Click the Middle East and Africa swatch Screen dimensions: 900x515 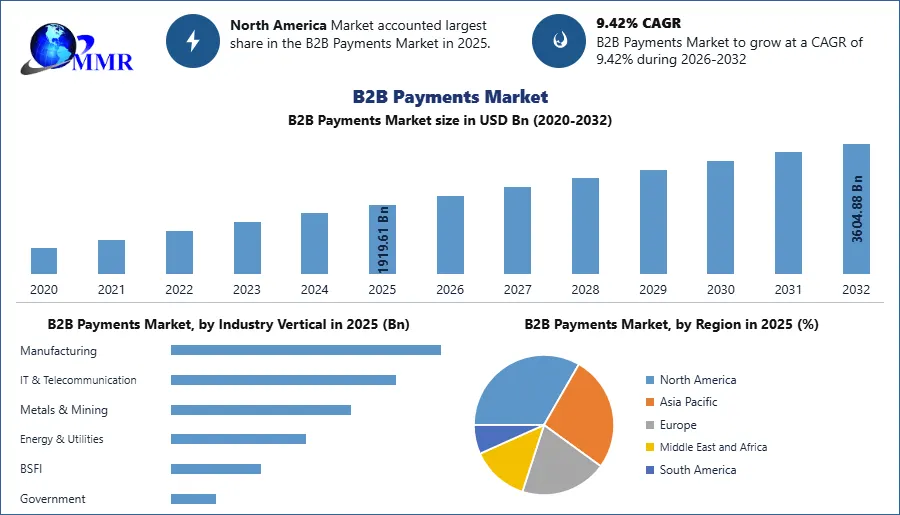click(650, 447)
